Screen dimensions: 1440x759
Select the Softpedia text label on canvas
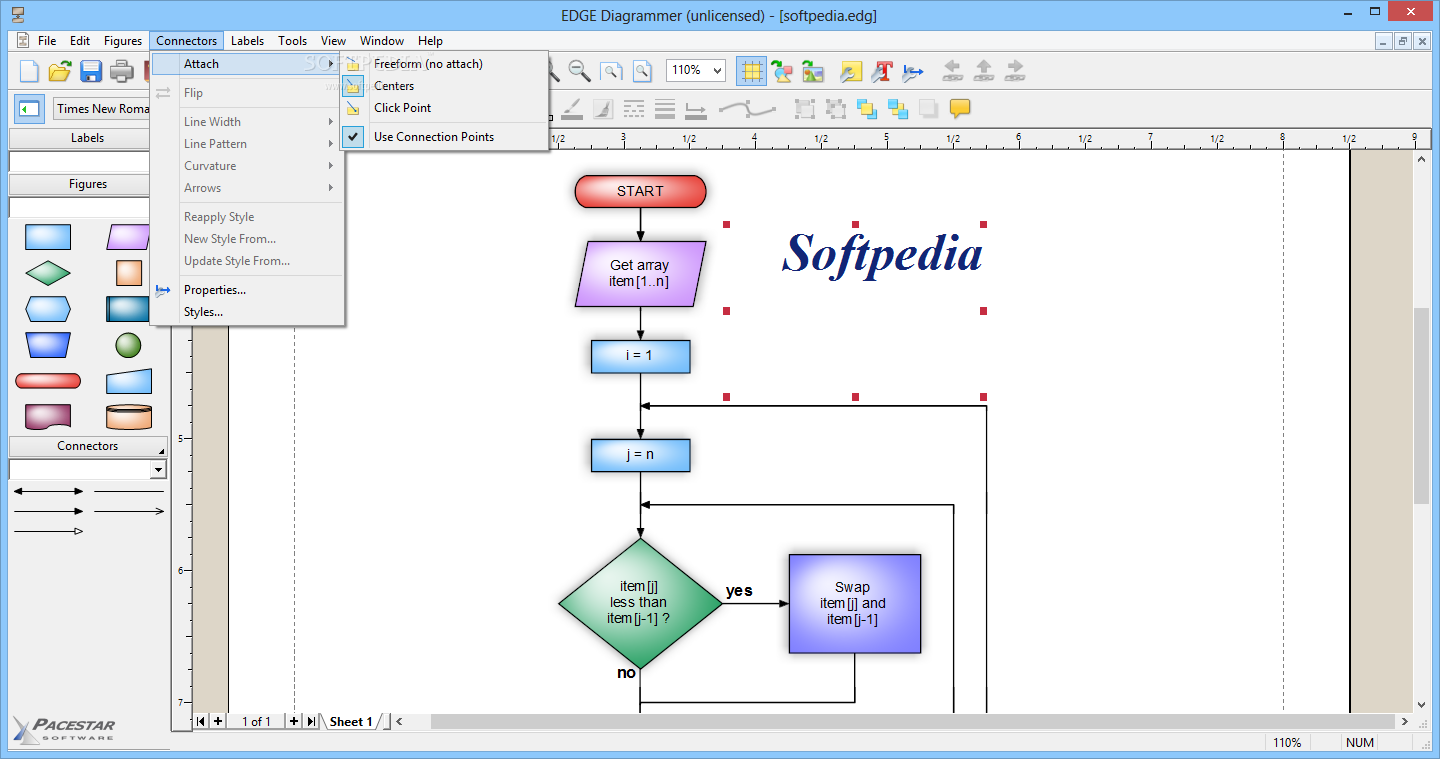[x=882, y=253]
